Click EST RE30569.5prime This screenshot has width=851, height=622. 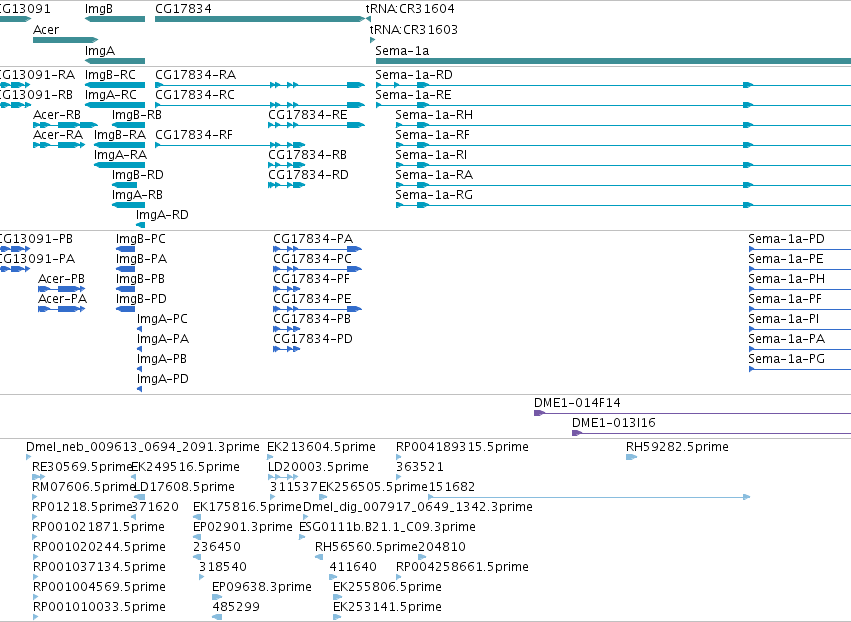click(x=39, y=477)
